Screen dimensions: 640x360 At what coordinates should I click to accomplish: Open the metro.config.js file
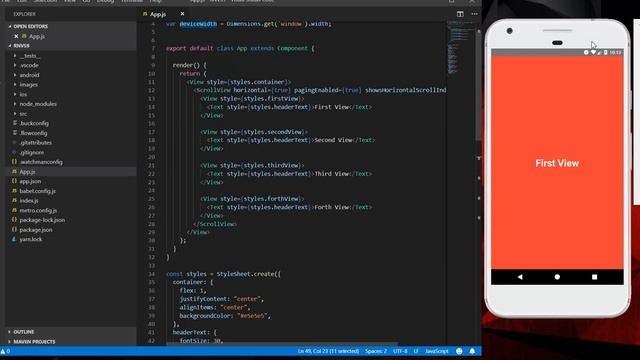pos(38,210)
